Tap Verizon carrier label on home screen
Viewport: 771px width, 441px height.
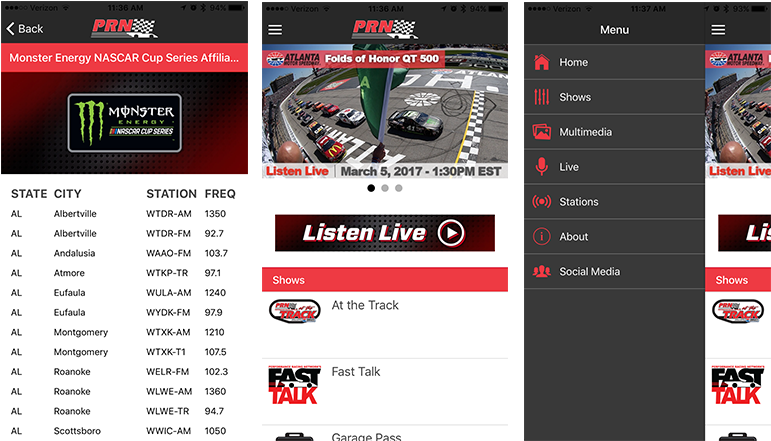304,8
